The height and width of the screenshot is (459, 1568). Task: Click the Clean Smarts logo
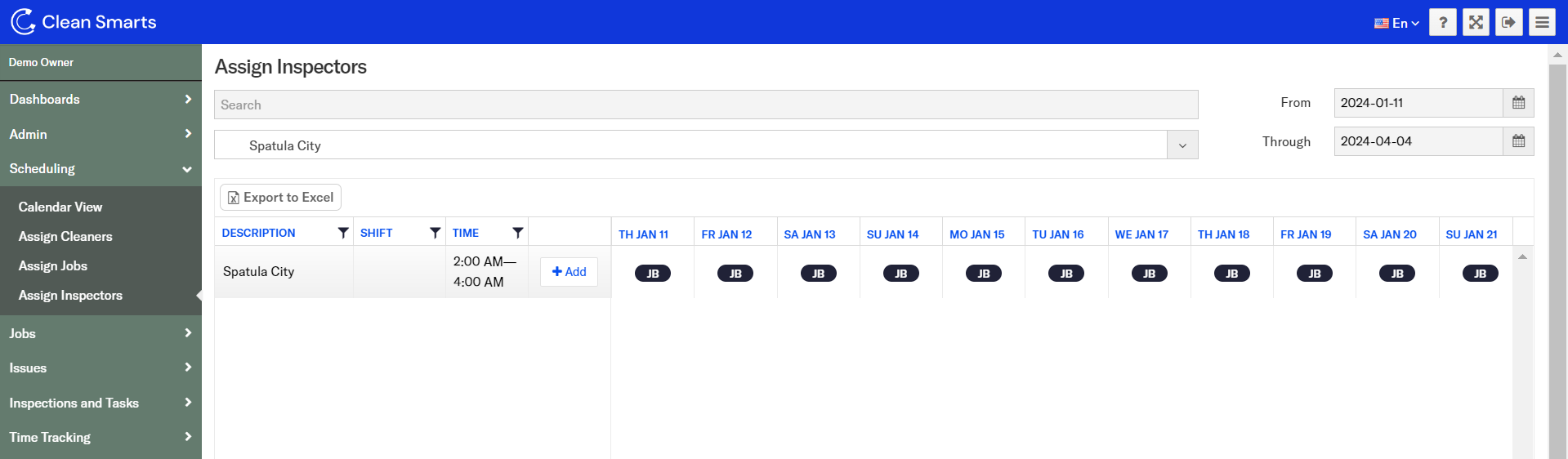pos(83,22)
